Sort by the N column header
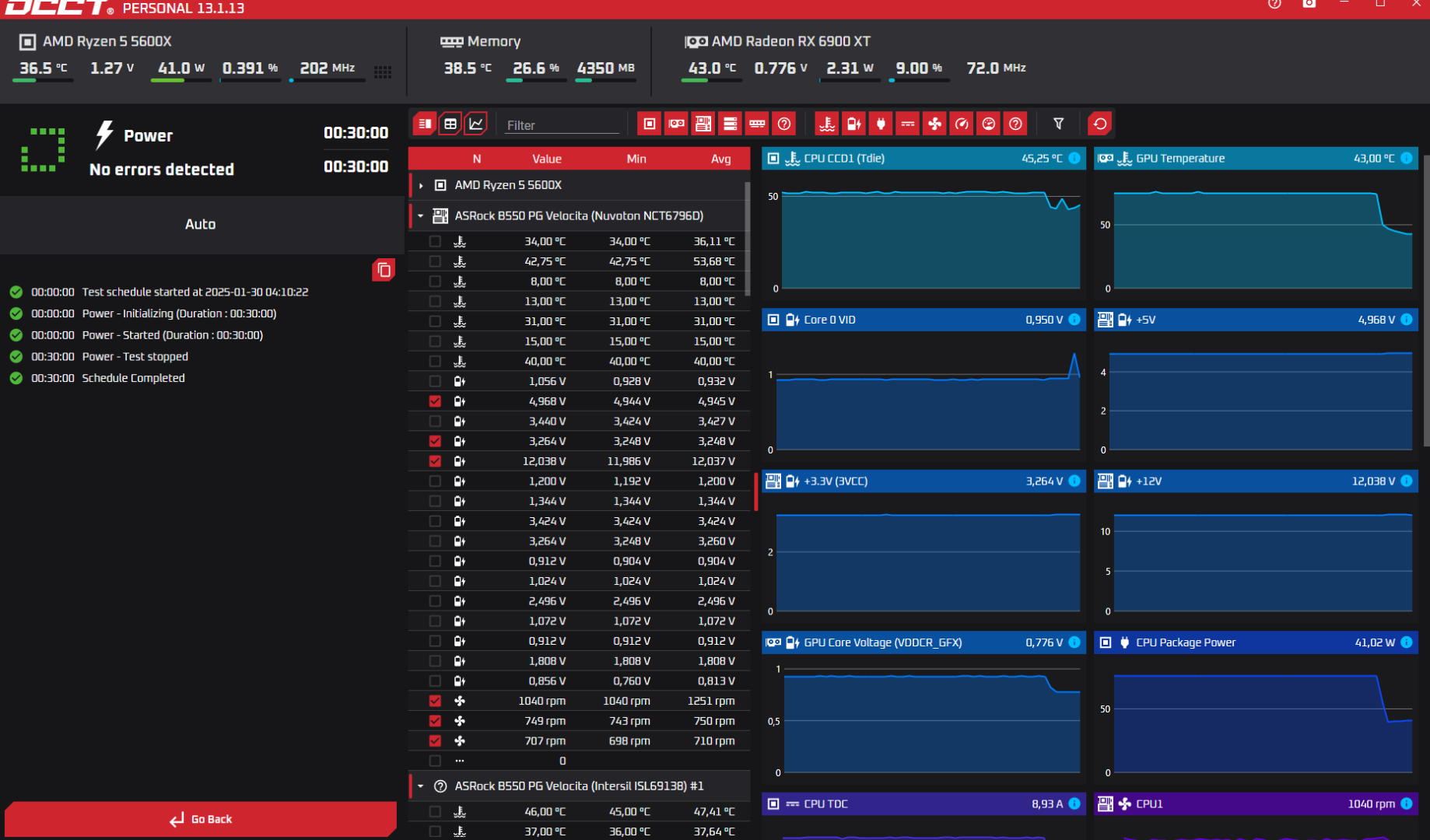1430x840 pixels. coord(477,159)
